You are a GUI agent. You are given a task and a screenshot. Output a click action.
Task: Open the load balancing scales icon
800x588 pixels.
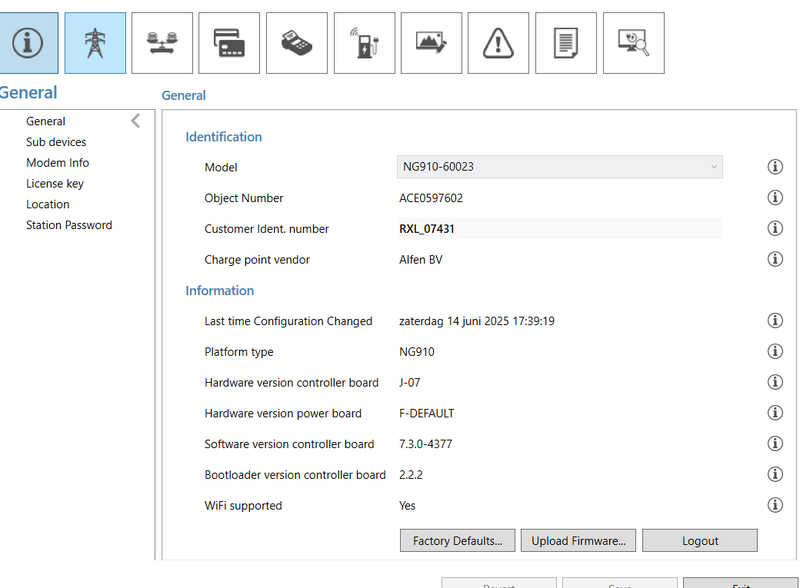coord(162,43)
